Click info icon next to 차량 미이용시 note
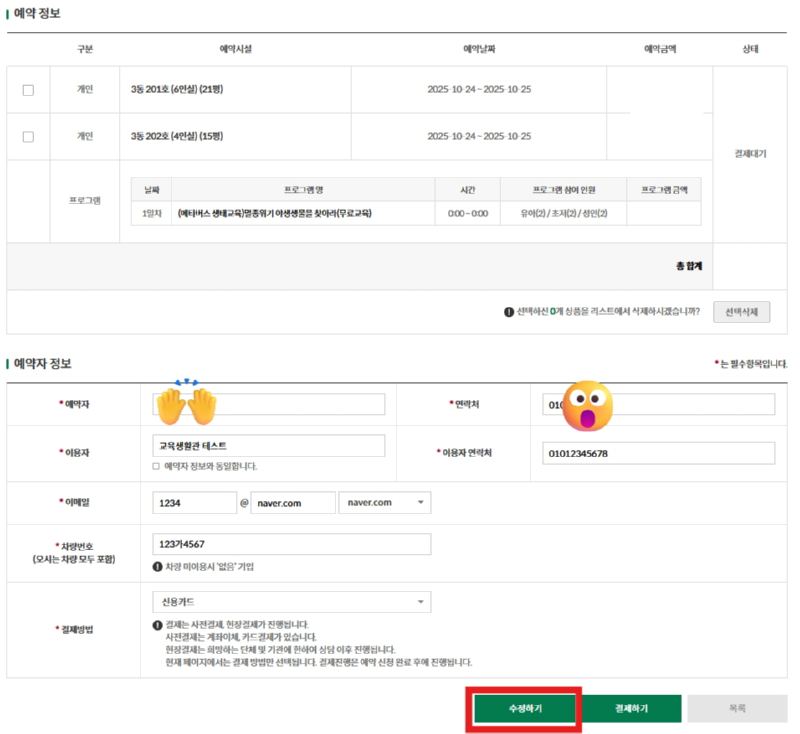The height and width of the screenshot is (734, 800). [x=158, y=566]
